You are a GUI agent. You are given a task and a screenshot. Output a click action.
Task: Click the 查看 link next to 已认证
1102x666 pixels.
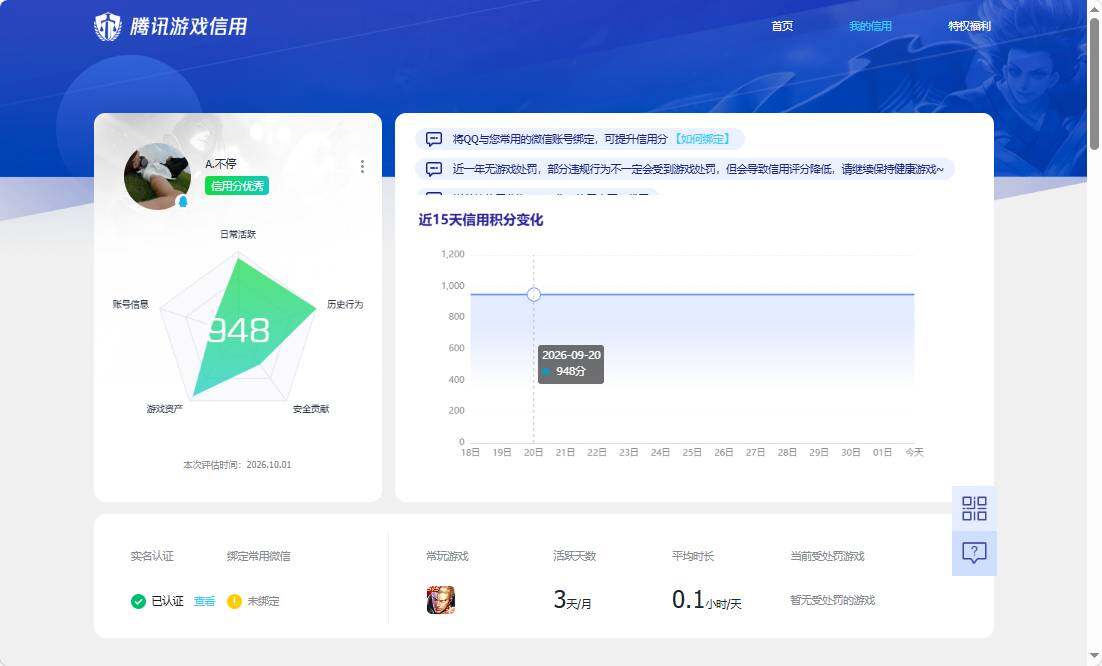pos(205,601)
